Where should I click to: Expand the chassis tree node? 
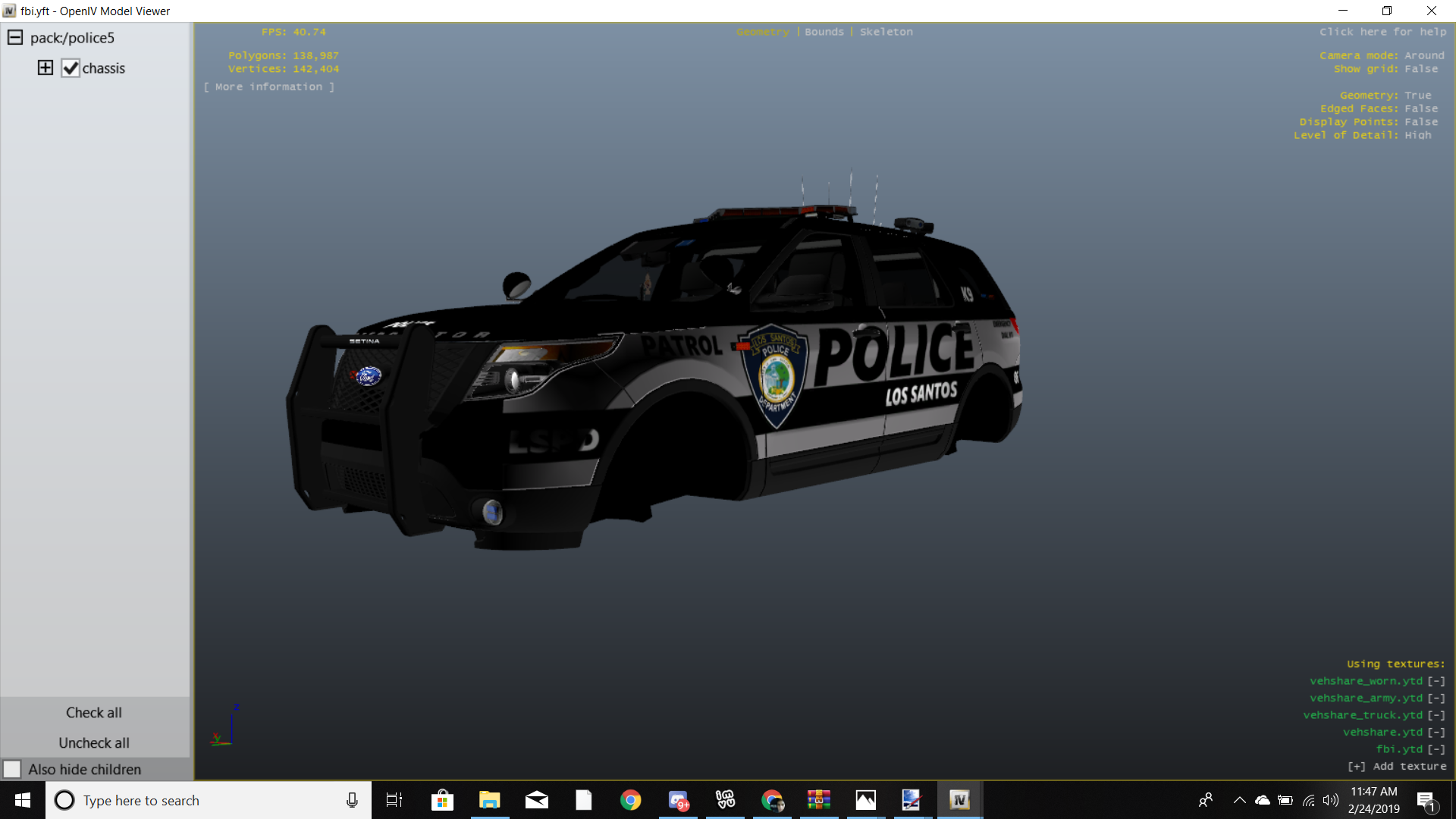tap(45, 67)
